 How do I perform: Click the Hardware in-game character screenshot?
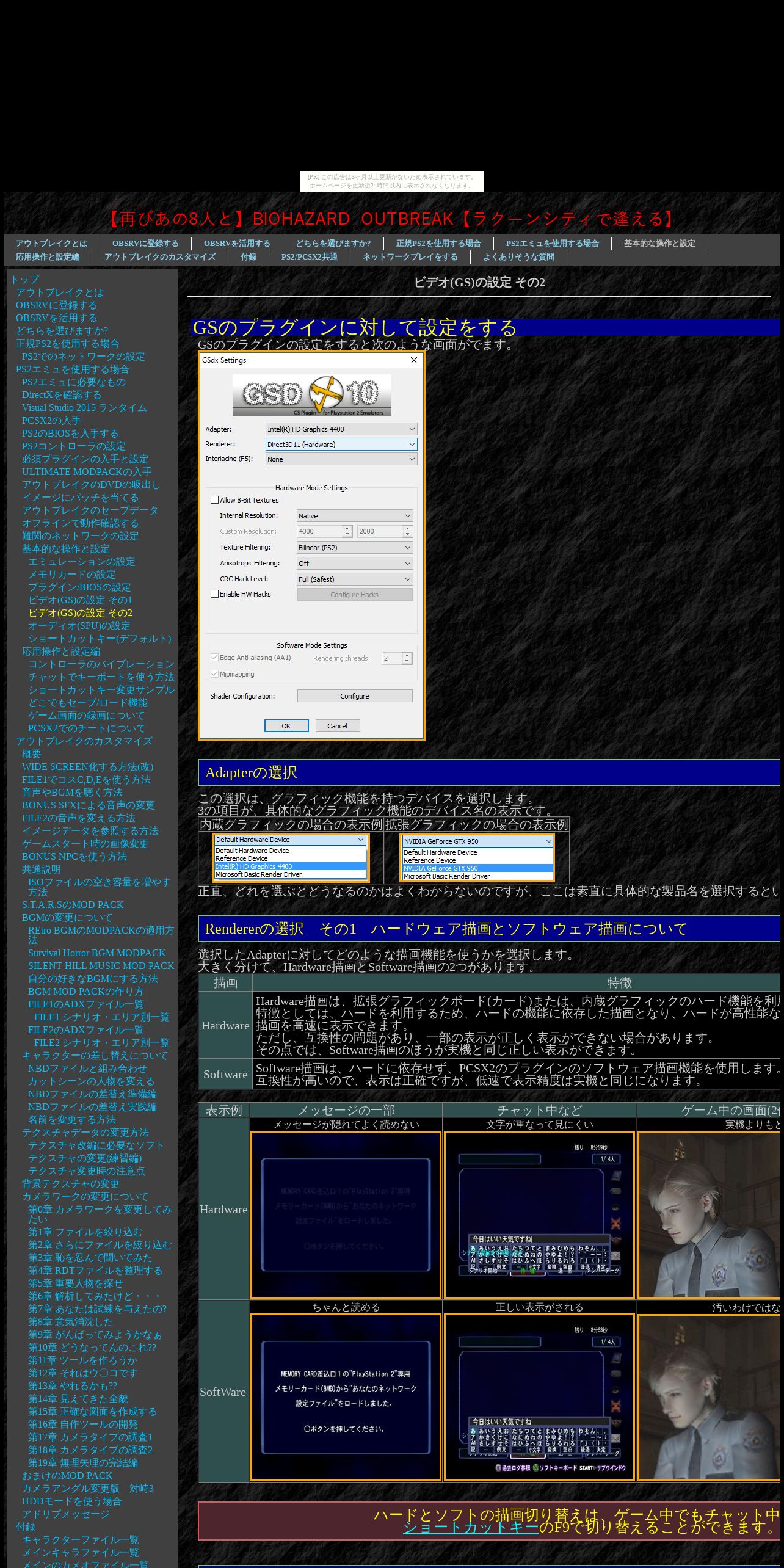click(710, 1215)
